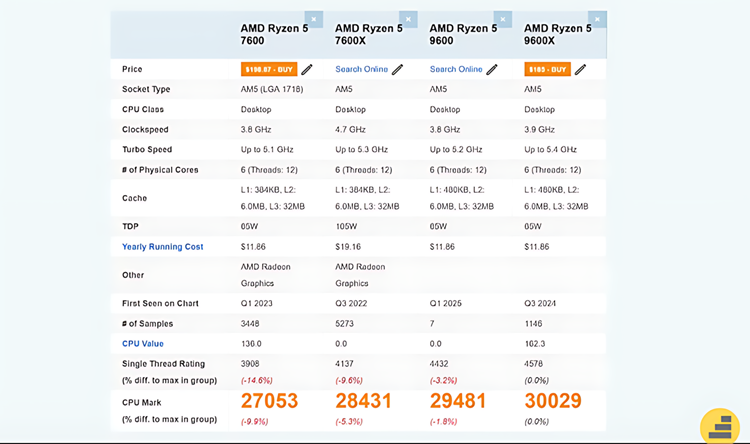
Task: Select AMD Ryzen 5 9600X header title
Action: click(x=558, y=34)
